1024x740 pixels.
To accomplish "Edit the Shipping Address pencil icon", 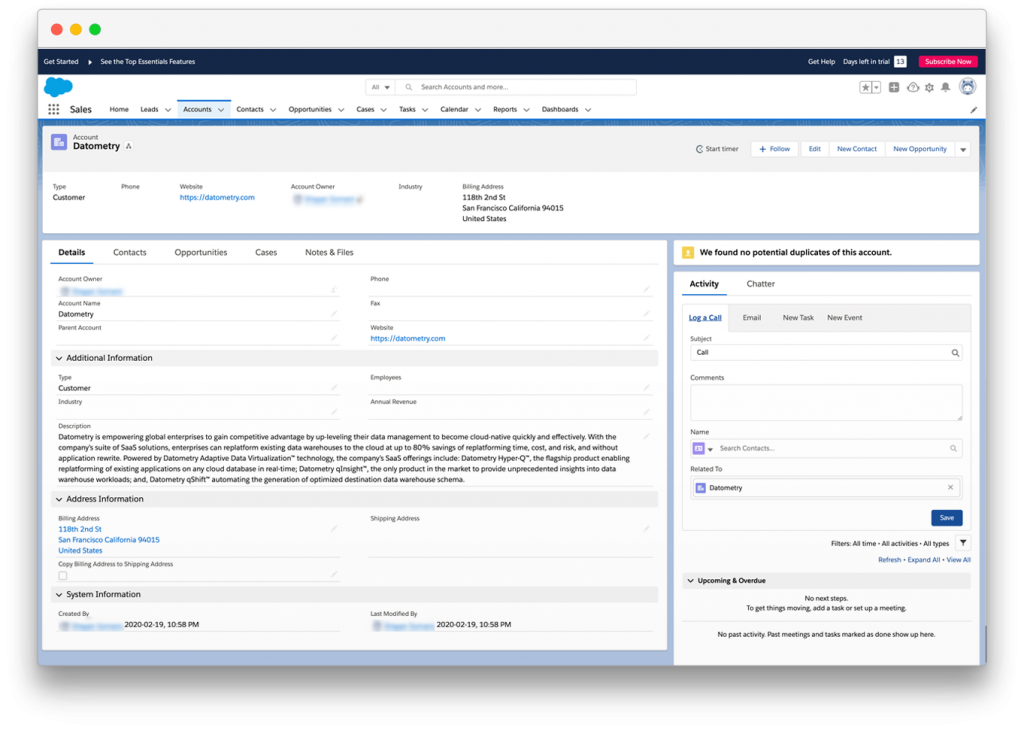I will click(646, 528).
